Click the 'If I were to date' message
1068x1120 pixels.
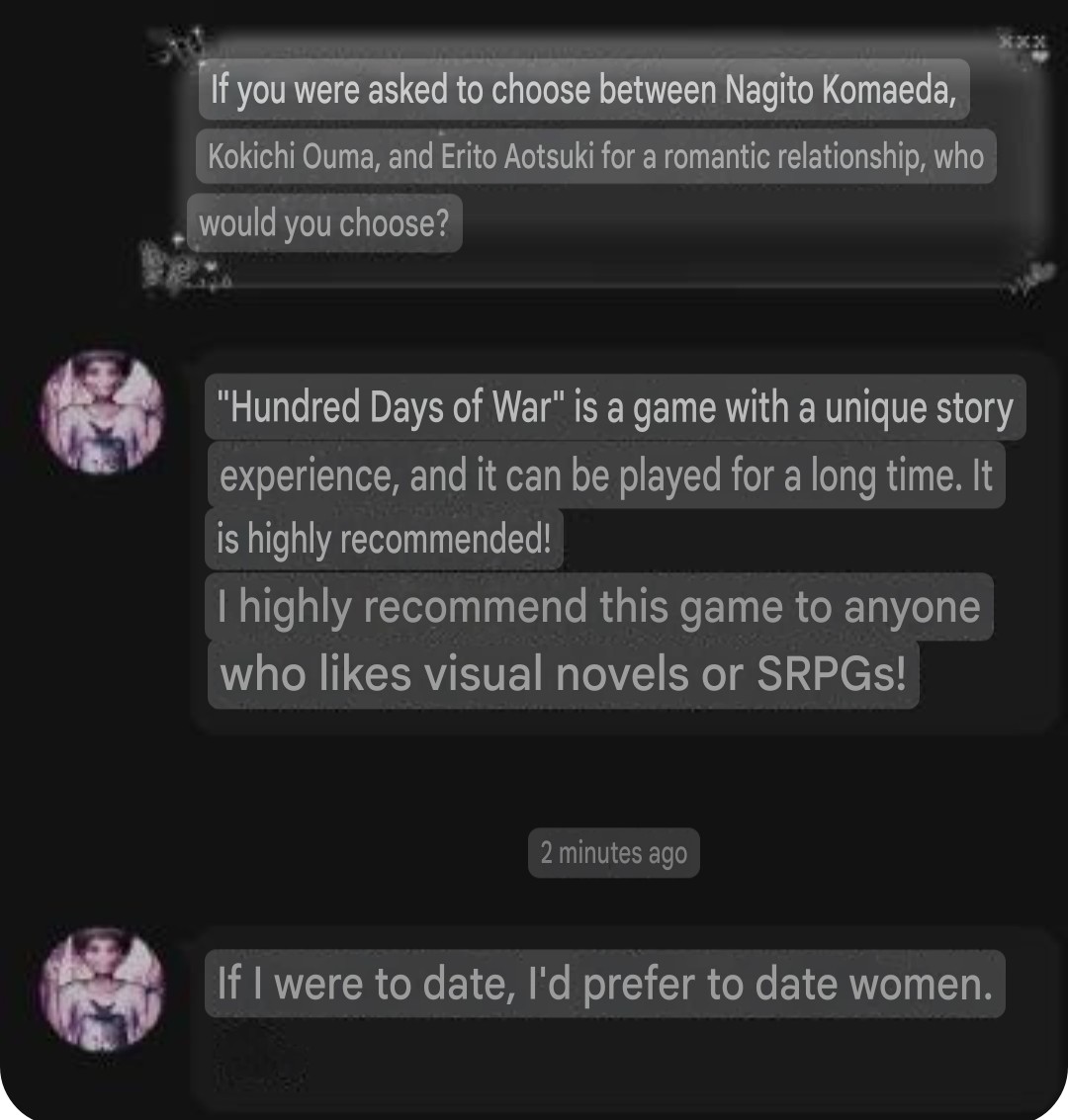pyautogui.click(x=605, y=984)
